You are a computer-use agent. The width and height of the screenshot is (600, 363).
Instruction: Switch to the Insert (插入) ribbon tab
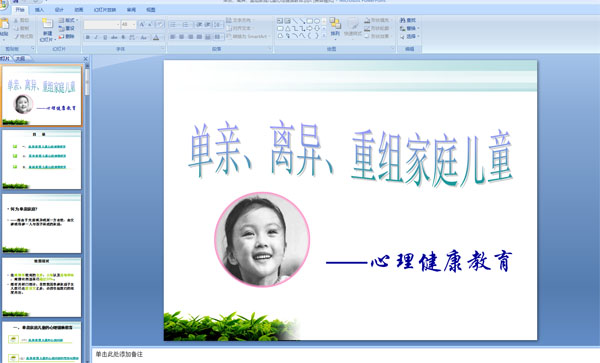(x=39, y=10)
